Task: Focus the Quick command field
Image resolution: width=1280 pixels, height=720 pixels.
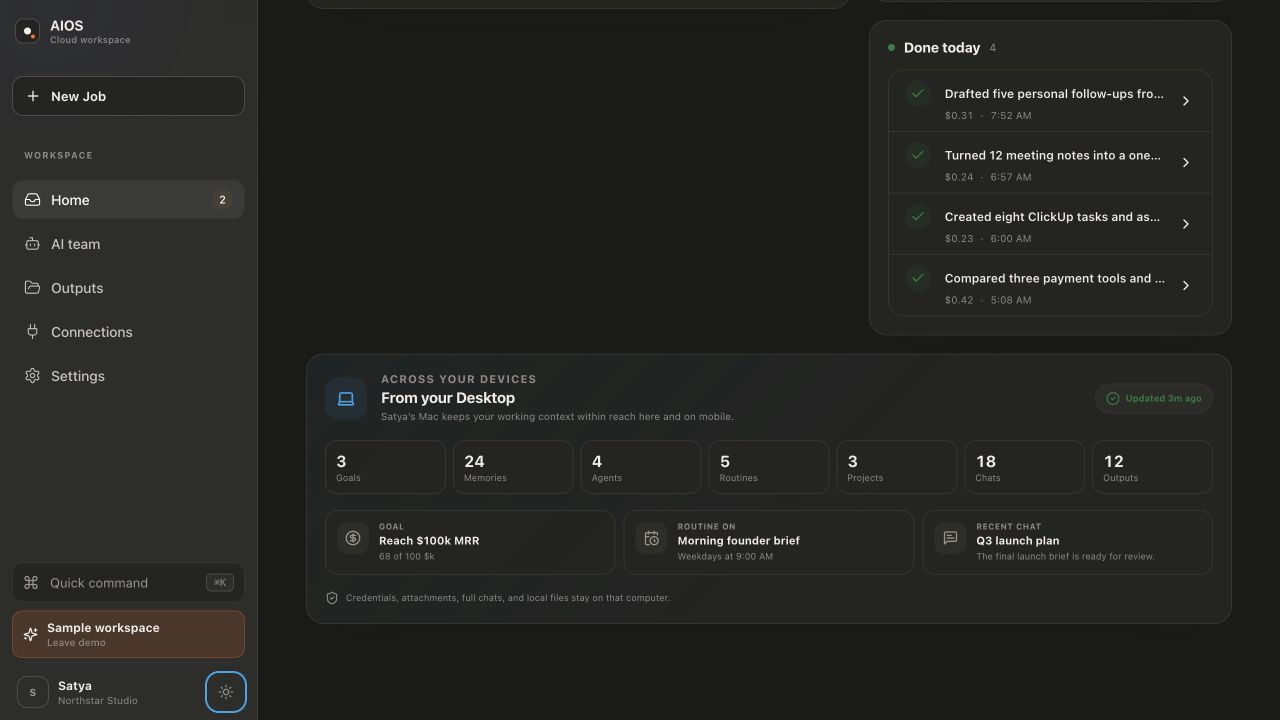Action: coord(128,583)
